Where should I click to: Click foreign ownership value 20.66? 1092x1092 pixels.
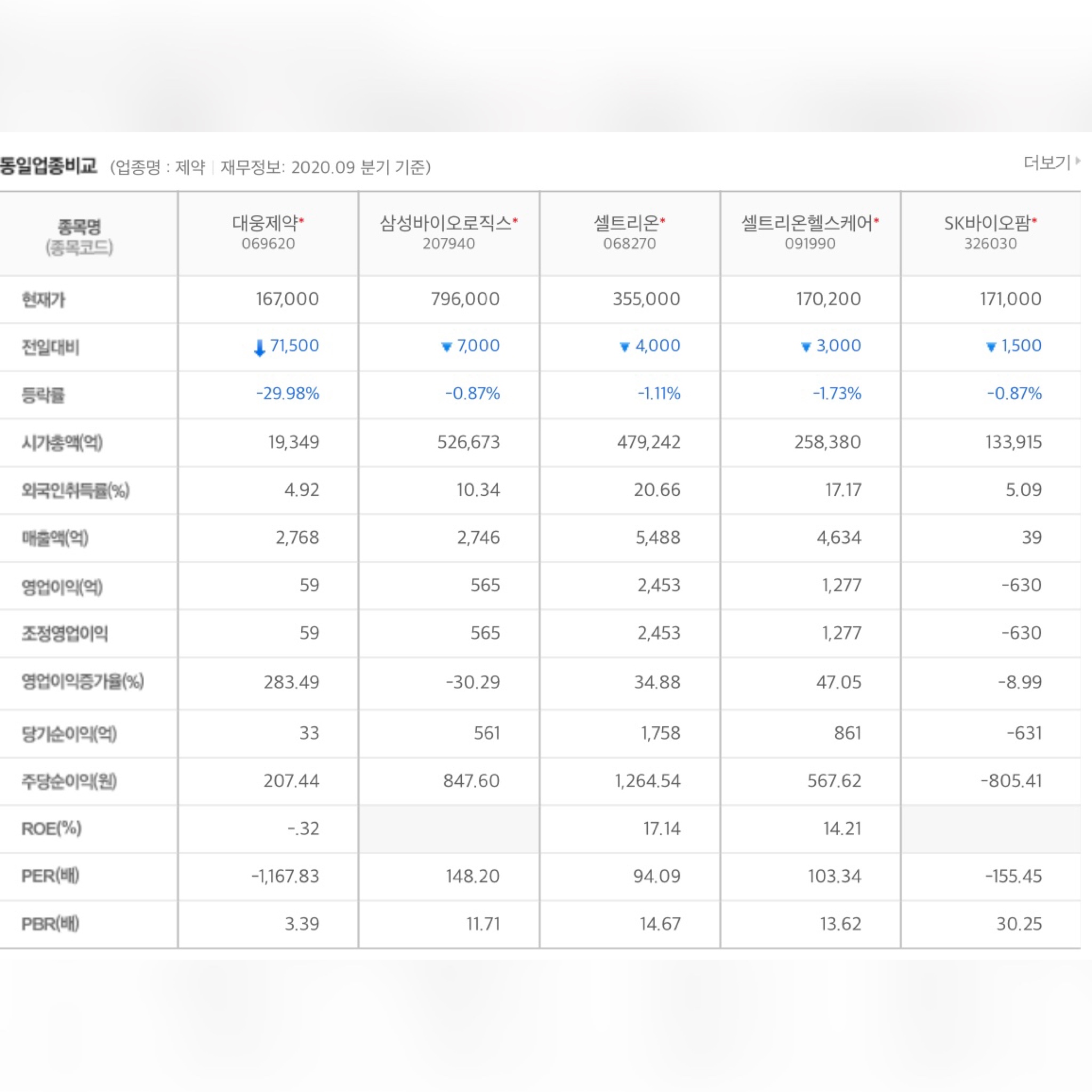tap(657, 489)
